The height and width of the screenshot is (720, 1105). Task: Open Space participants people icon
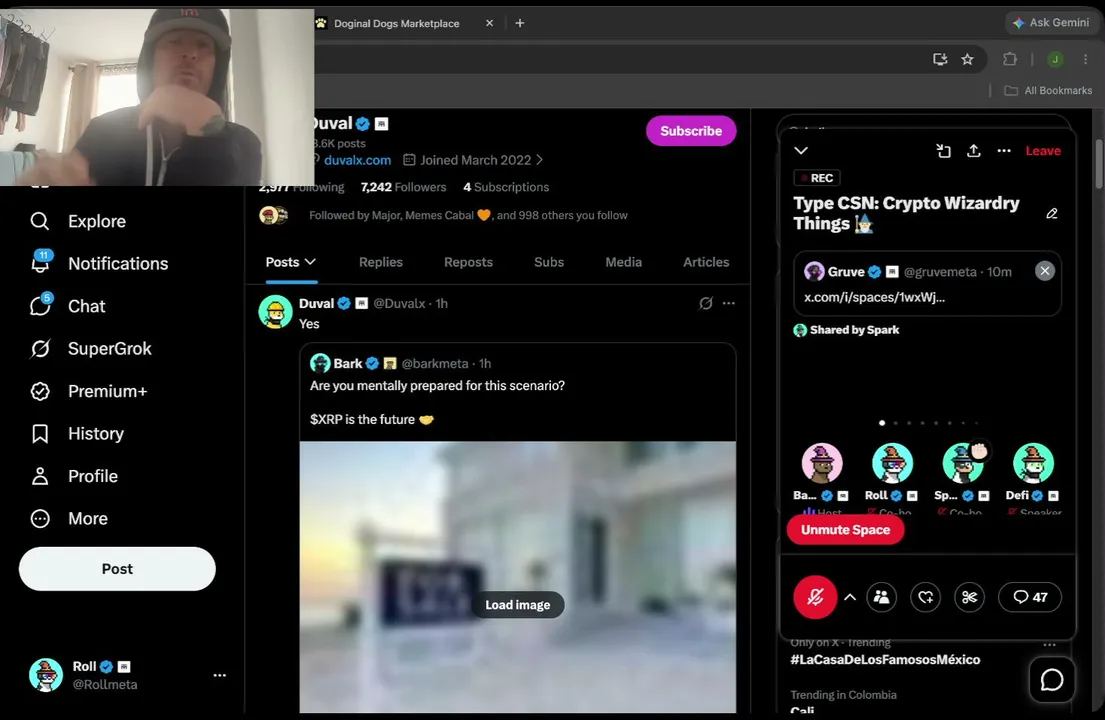point(882,597)
